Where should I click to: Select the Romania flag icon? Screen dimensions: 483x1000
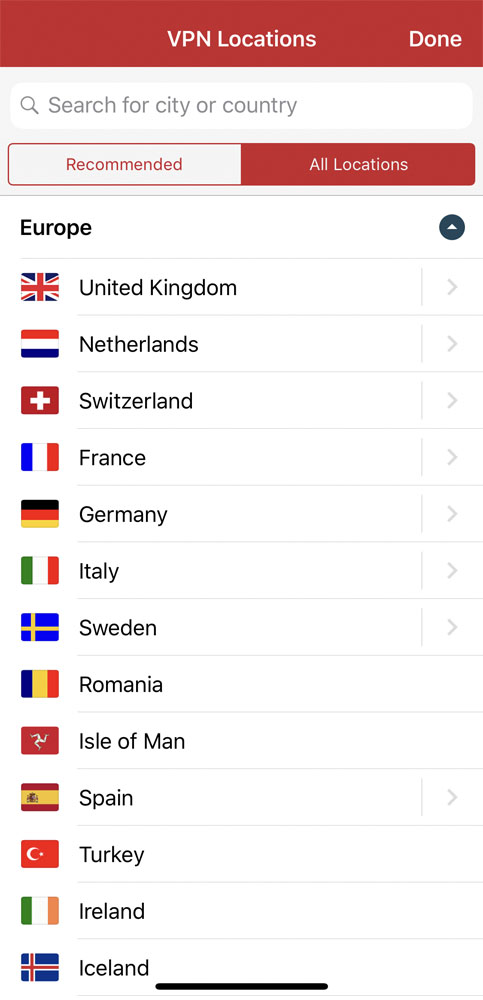[40, 684]
